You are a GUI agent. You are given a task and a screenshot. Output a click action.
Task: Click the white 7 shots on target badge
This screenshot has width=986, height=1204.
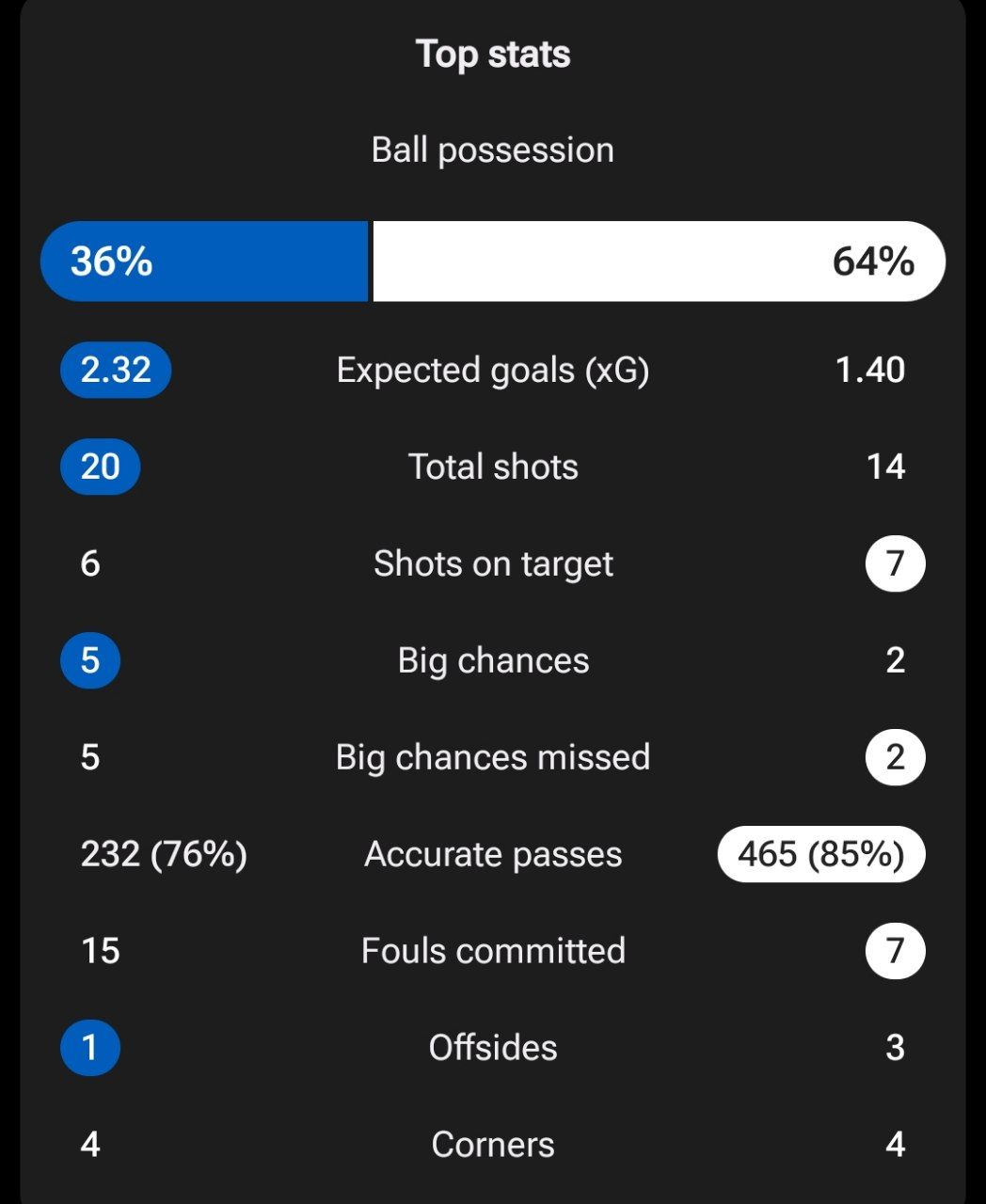pyautogui.click(x=896, y=563)
